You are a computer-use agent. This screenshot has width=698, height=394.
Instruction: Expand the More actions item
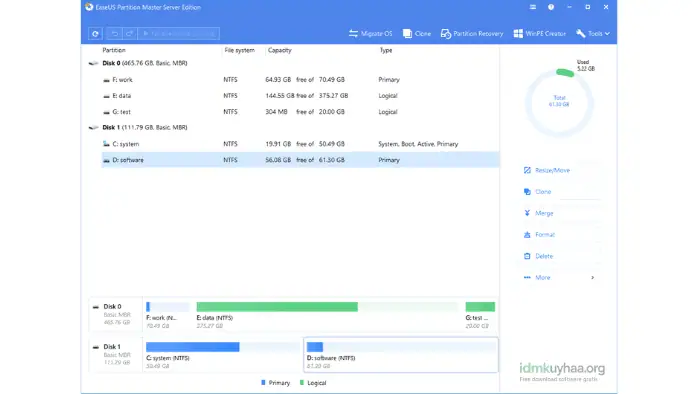point(560,277)
